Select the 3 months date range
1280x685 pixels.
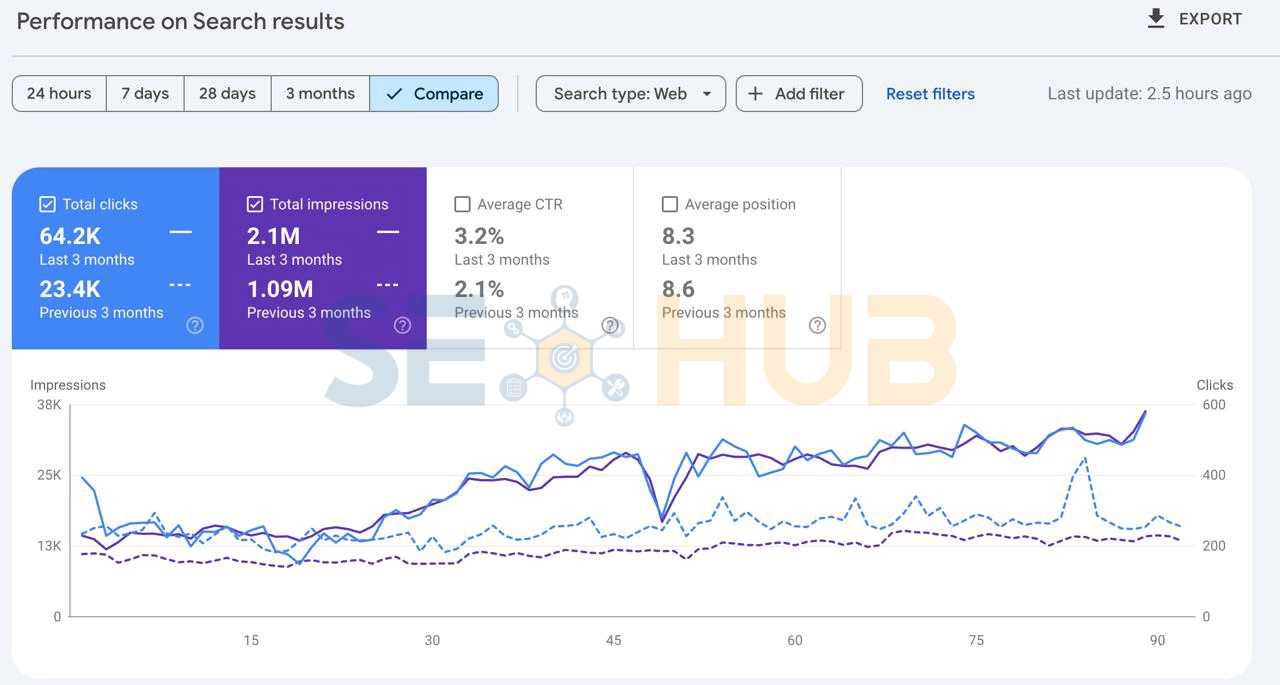click(x=320, y=94)
